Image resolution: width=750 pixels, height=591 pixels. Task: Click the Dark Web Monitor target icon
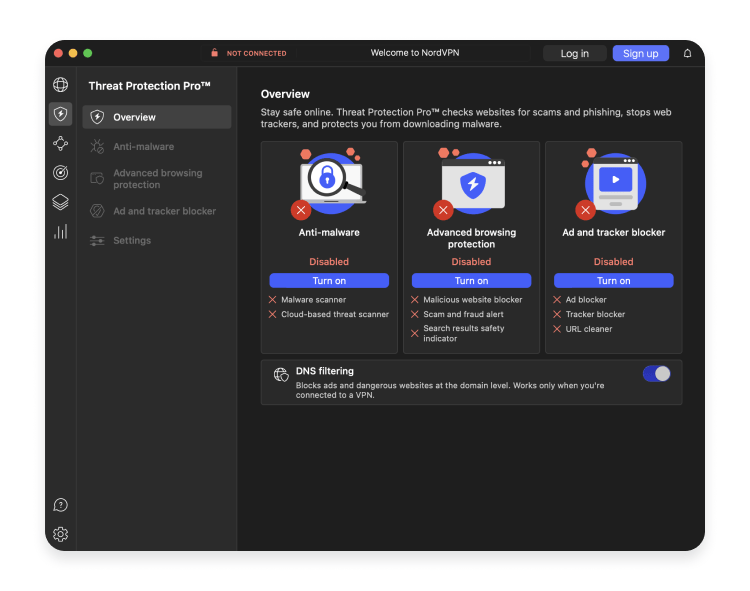pos(61,173)
